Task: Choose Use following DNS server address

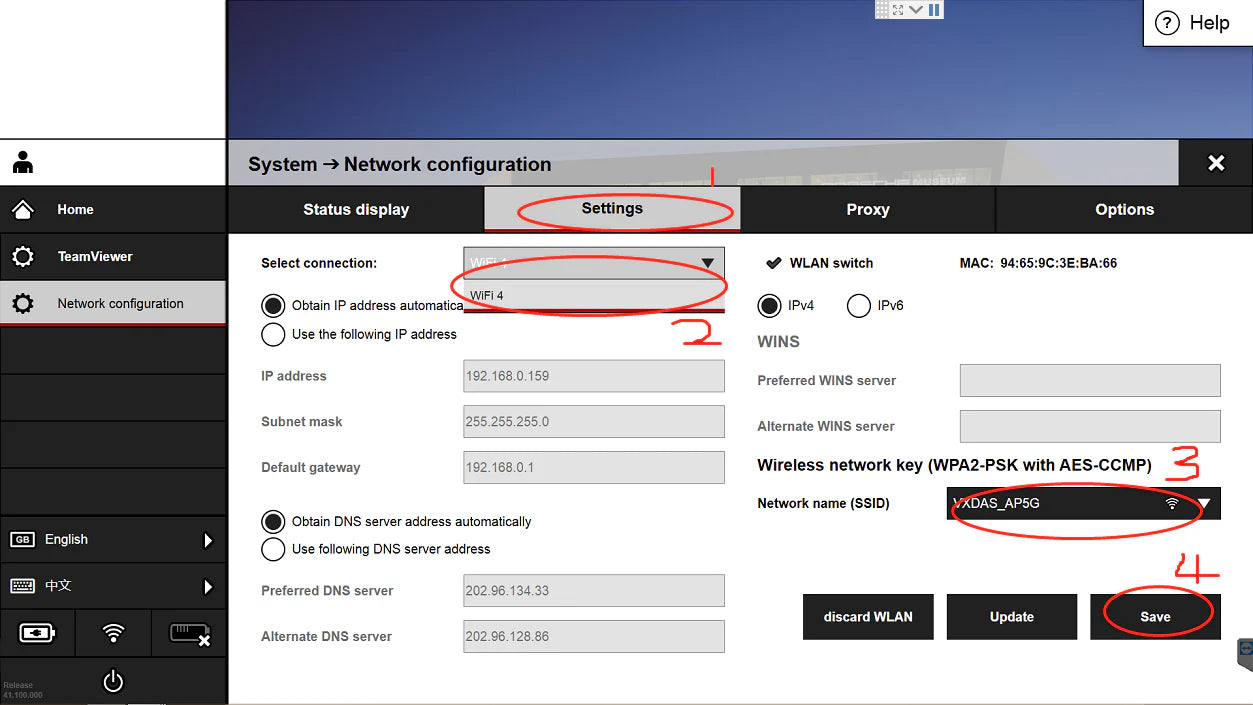Action: click(x=273, y=549)
